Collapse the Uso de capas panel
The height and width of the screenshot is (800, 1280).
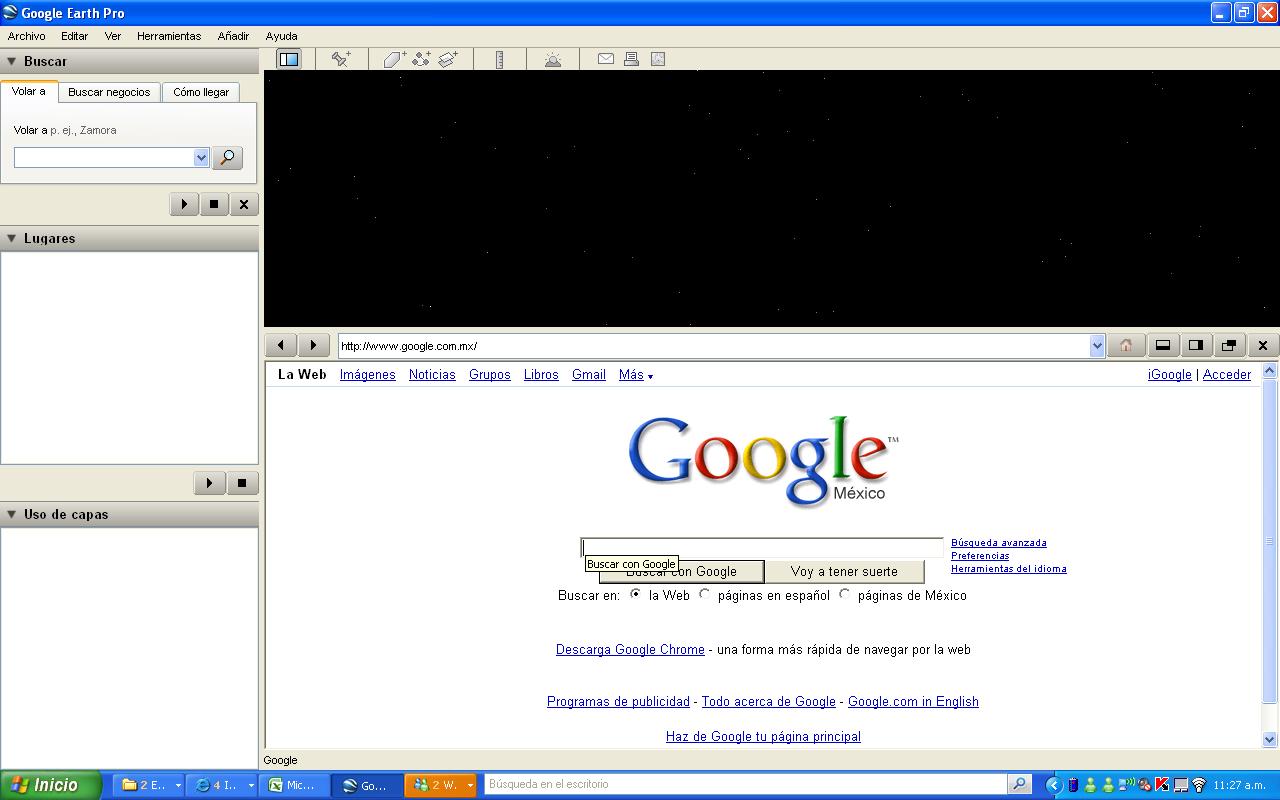pos(12,514)
